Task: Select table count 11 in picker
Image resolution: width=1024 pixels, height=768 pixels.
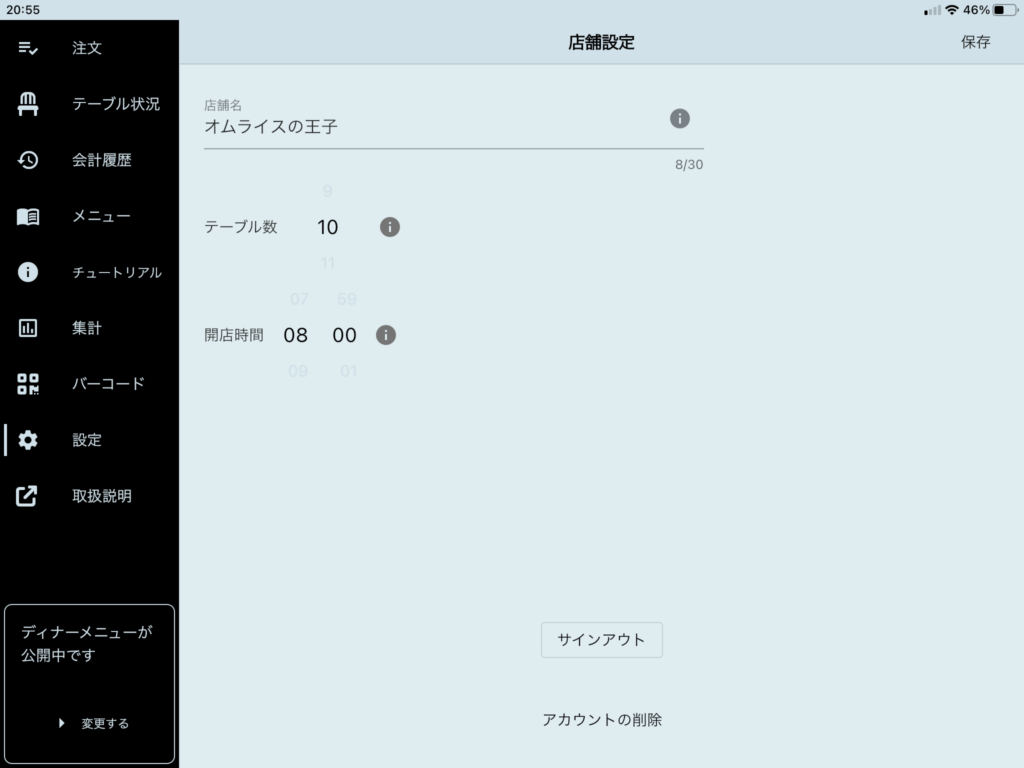Action: pos(327,263)
